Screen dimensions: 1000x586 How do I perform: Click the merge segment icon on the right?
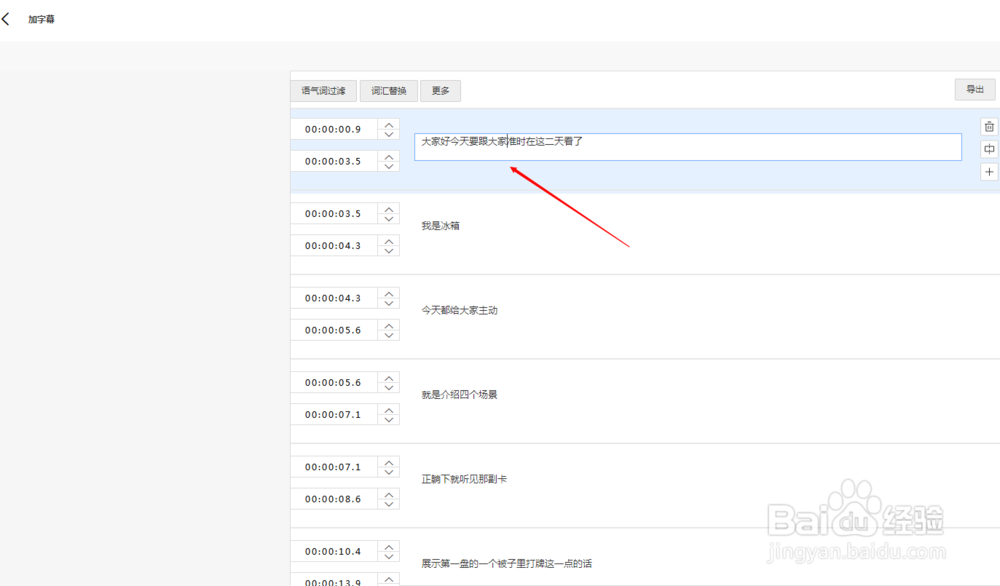tap(989, 148)
